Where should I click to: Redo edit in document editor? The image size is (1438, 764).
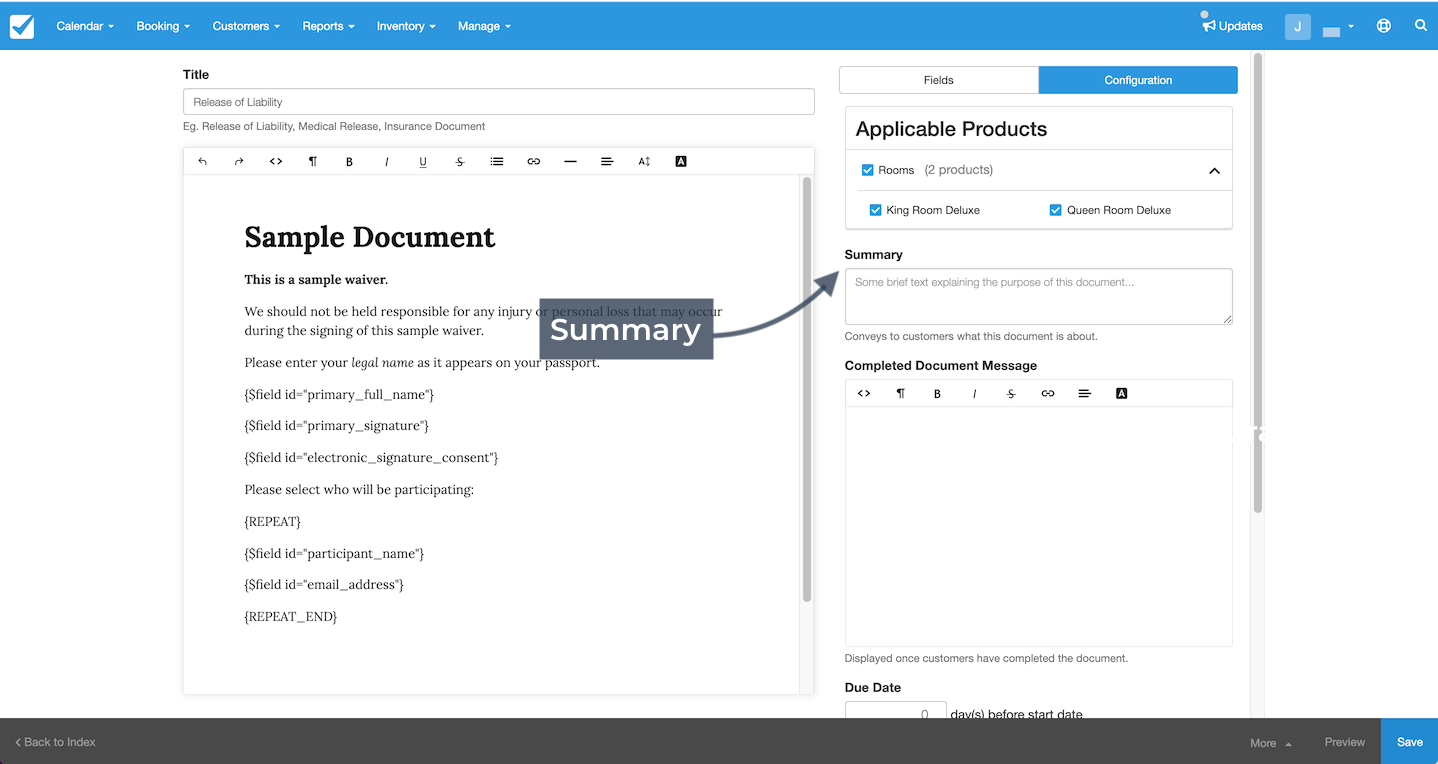pyautogui.click(x=239, y=161)
